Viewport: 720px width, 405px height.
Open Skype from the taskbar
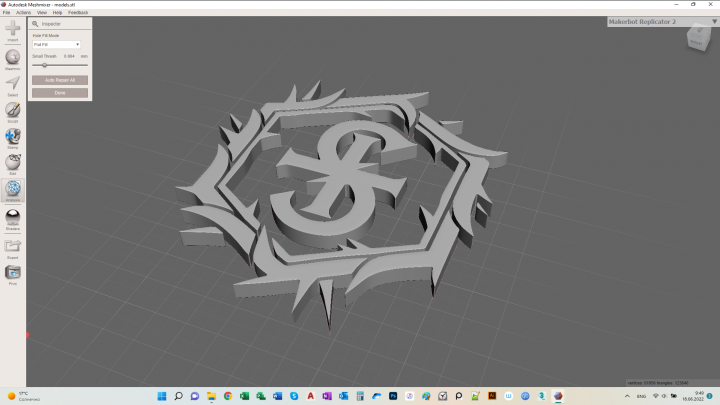click(x=294, y=396)
